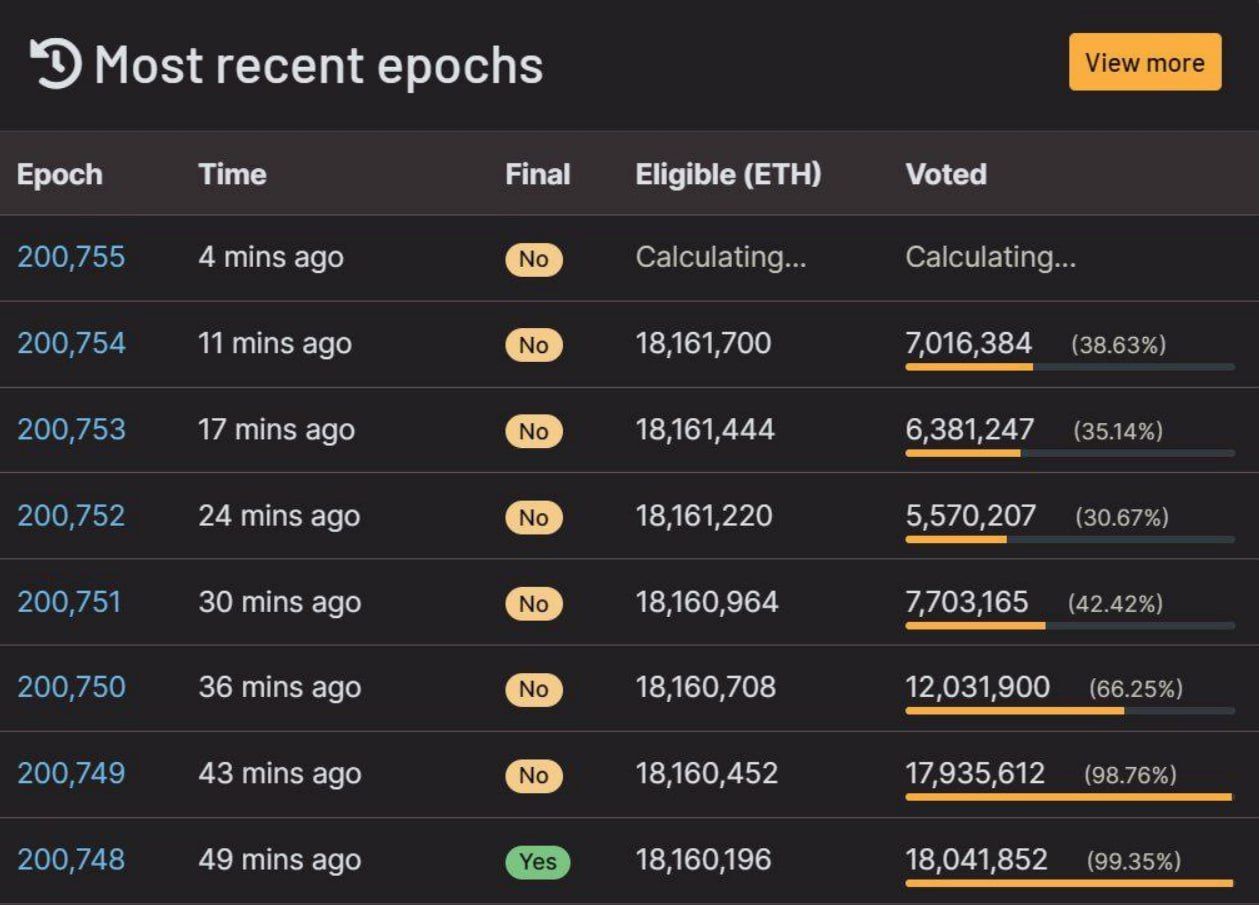Click the No badge for epoch 200,755

pyautogui.click(x=534, y=260)
